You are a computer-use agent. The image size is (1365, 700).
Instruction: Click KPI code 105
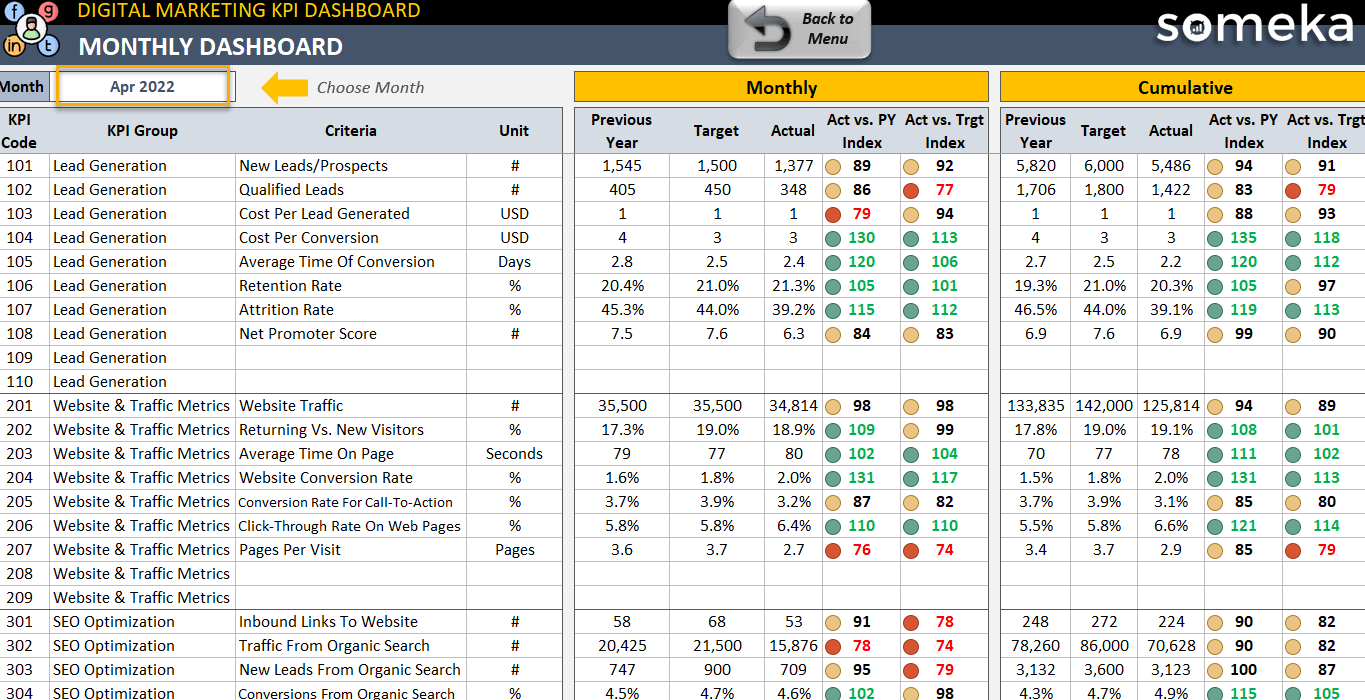tap(20, 262)
